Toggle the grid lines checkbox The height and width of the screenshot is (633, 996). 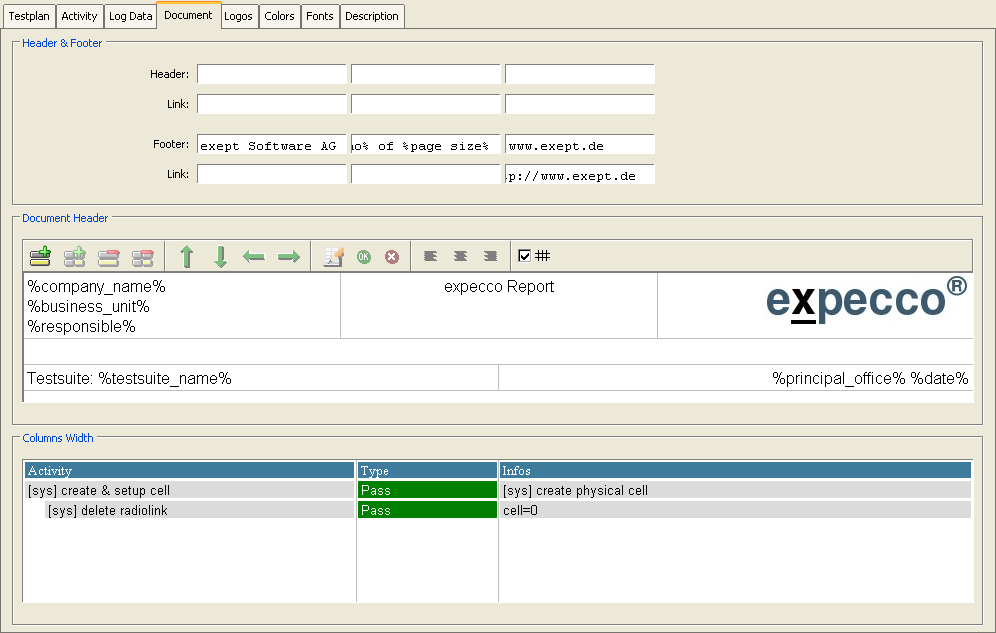point(525,256)
